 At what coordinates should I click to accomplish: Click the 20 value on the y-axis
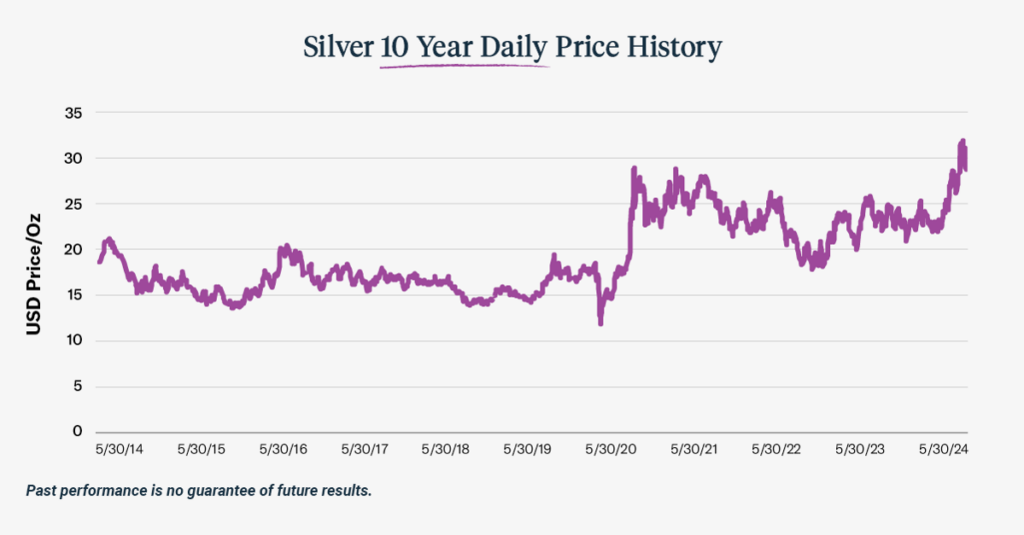pyautogui.click(x=72, y=250)
